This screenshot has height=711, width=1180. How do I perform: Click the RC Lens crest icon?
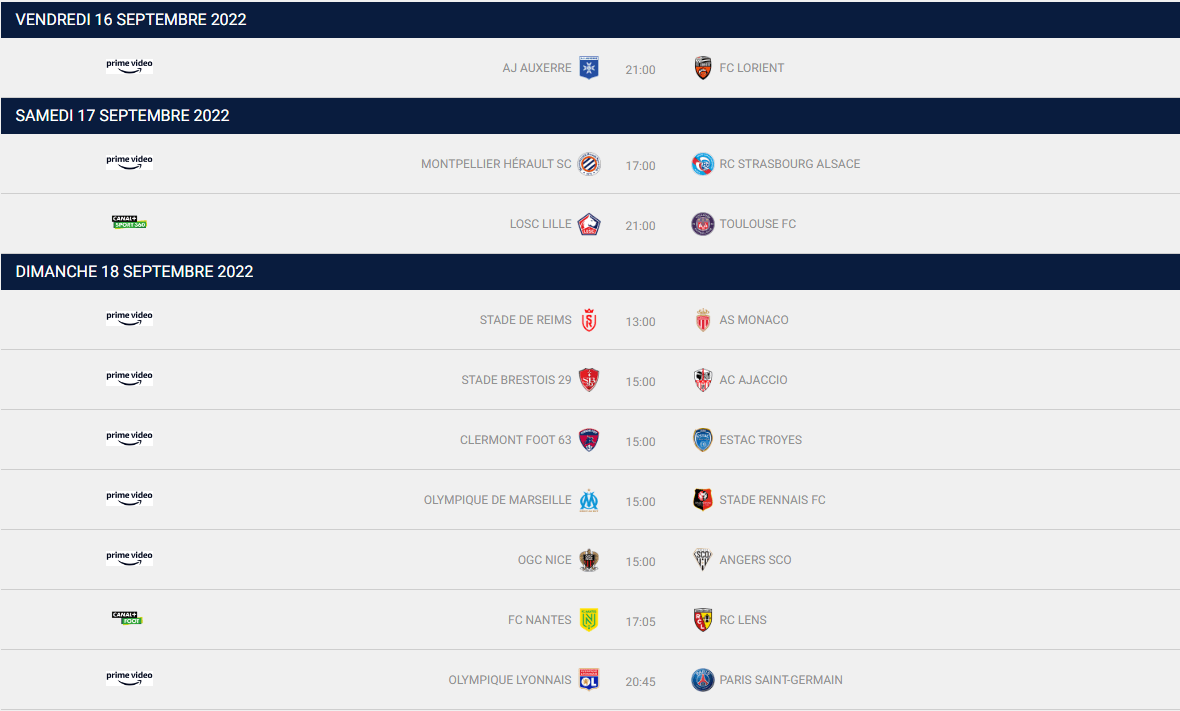click(x=703, y=620)
